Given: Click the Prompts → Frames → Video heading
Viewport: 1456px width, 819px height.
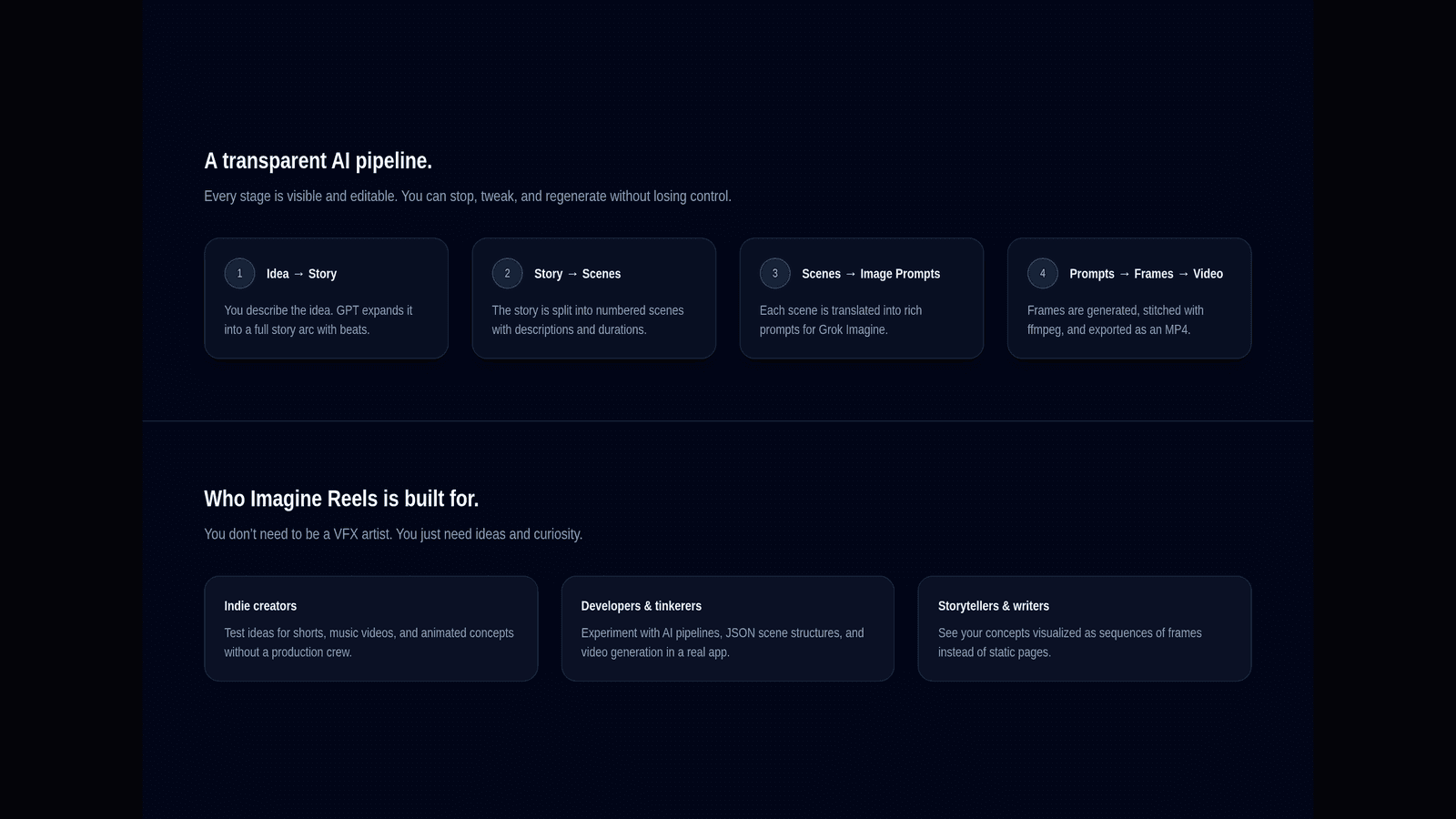Looking at the screenshot, I should (1146, 274).
